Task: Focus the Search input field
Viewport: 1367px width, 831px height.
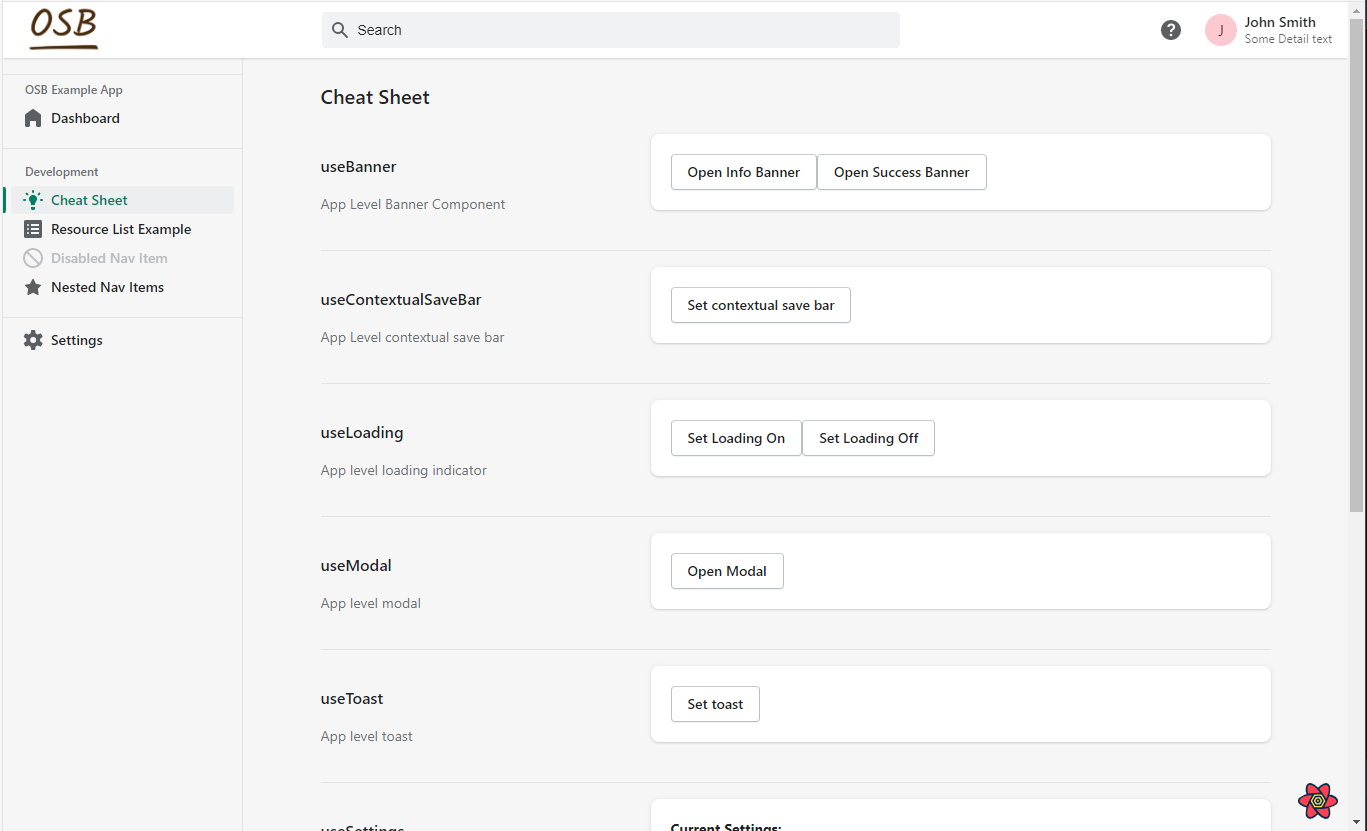Action: pos(611,30)
